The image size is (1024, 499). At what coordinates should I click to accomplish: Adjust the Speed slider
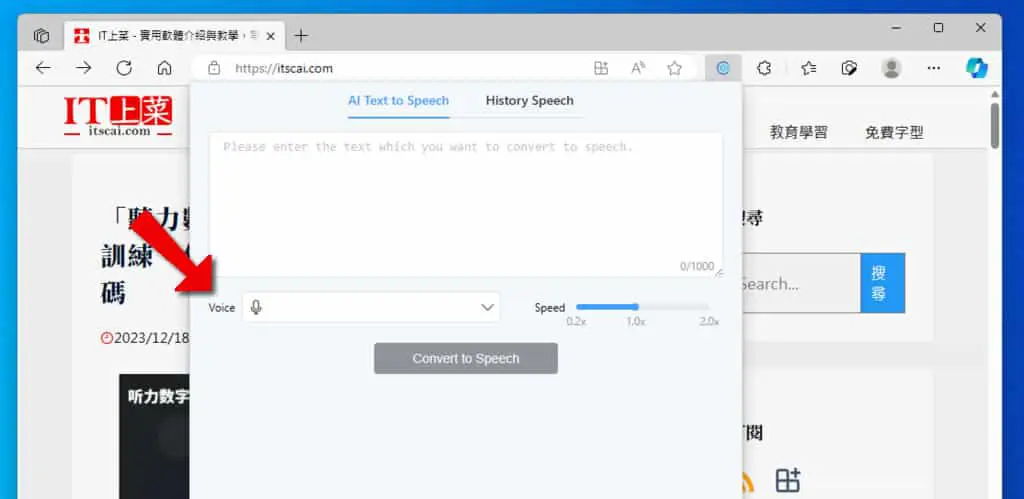click(x=642, y=307)
